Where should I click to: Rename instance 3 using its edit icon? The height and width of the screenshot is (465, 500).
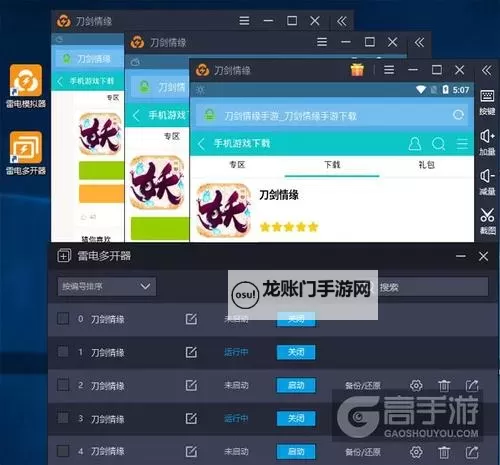pyautogui.click(x=191, y=418)
